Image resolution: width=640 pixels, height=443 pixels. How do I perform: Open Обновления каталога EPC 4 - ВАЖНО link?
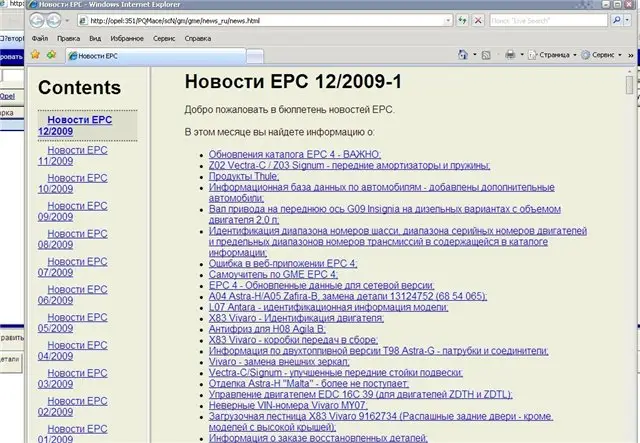(295, 154)
